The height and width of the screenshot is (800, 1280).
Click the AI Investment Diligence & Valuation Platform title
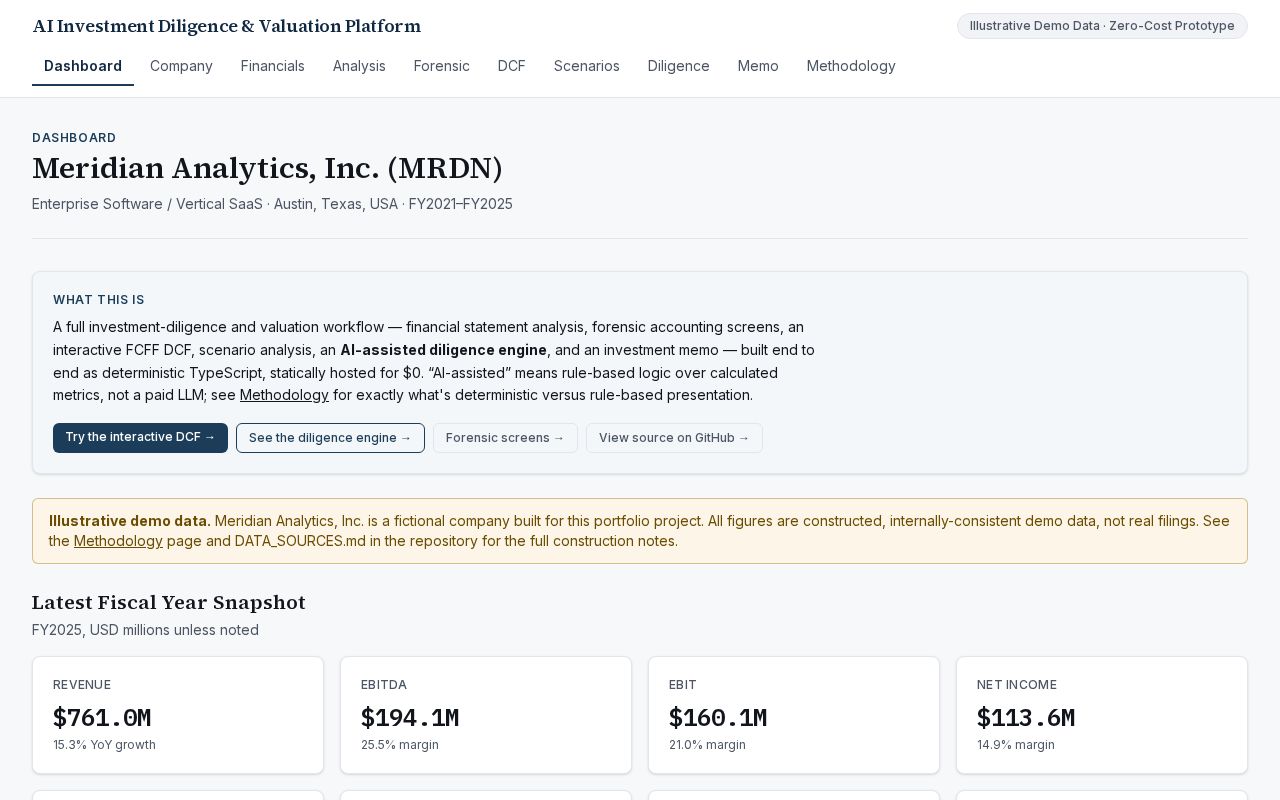click(x=227, y=26)
